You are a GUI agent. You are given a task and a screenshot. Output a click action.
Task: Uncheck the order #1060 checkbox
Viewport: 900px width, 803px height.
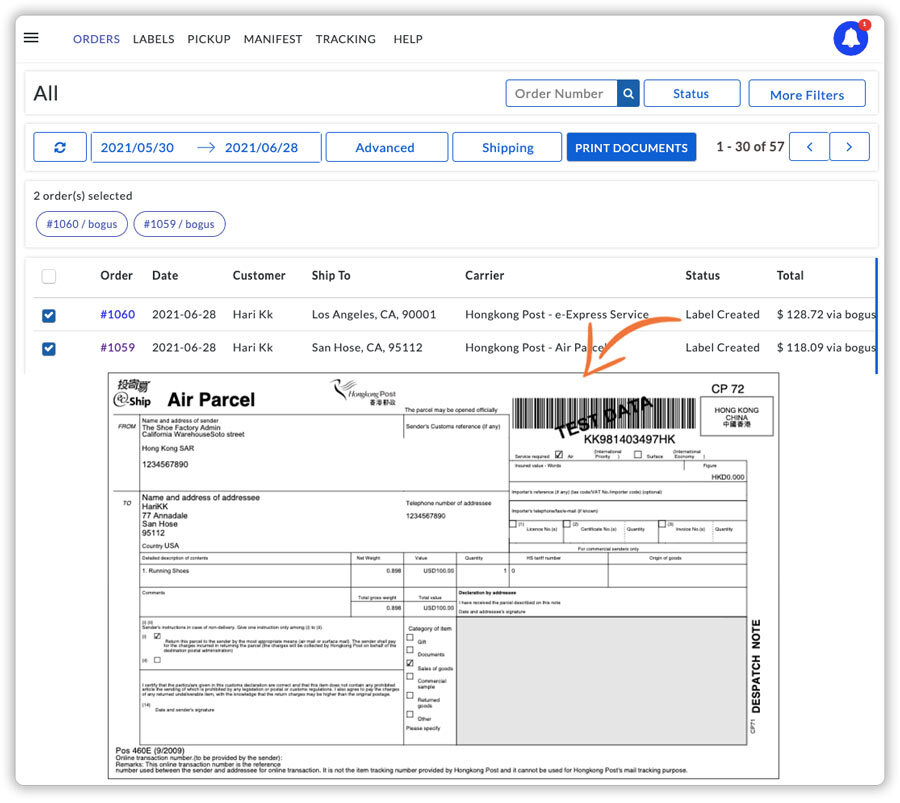(49, 315)
